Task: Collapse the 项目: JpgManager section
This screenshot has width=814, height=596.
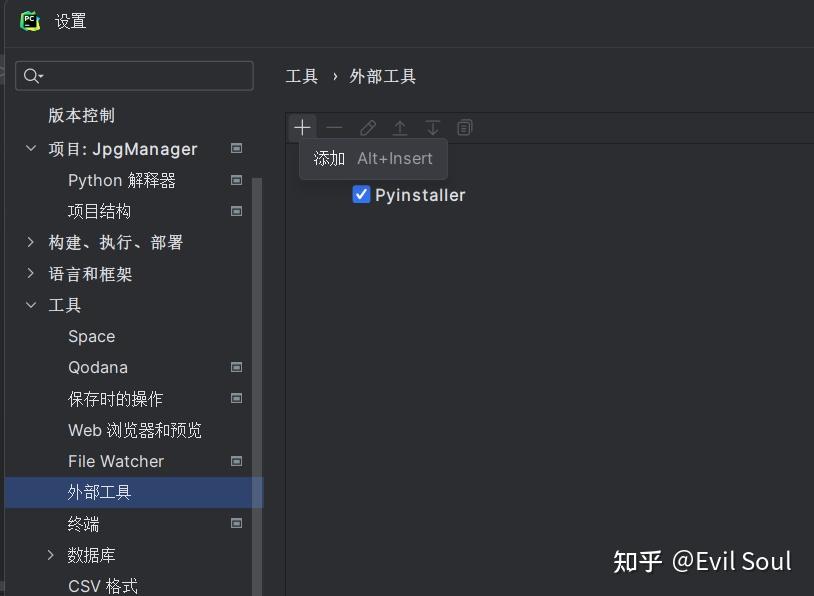Action: 31,149
